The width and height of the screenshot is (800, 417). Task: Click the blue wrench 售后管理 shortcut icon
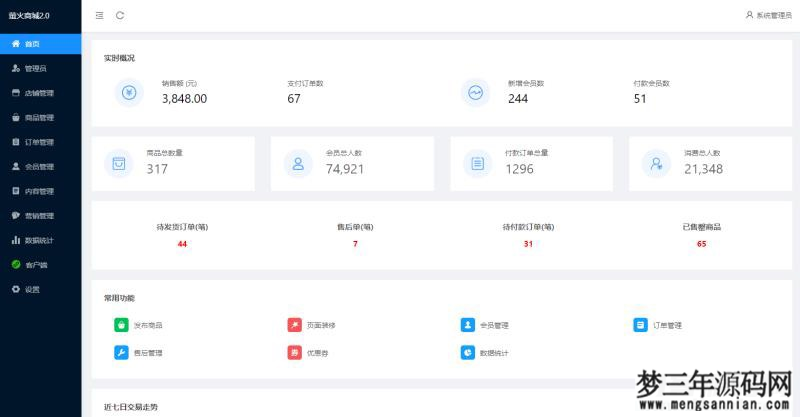click(121, 352)
